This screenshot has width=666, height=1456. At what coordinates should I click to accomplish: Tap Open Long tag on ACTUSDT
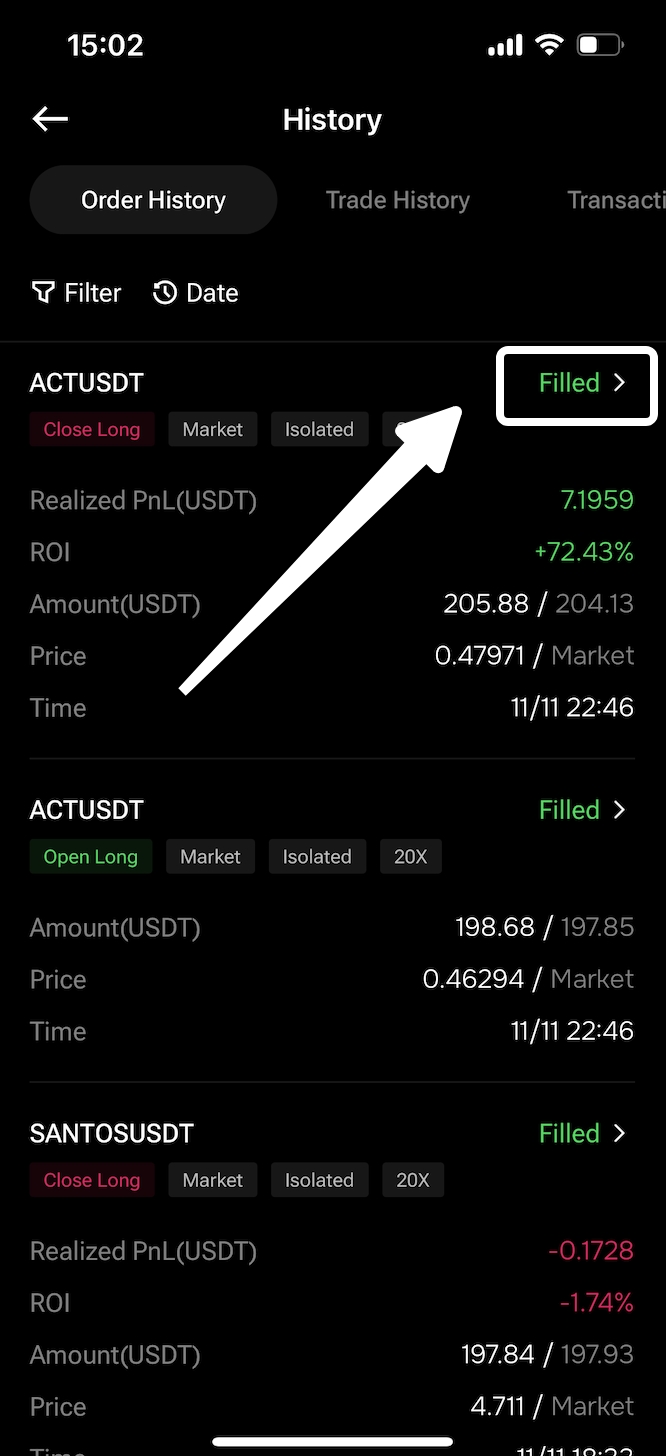[x=90, y=856]
